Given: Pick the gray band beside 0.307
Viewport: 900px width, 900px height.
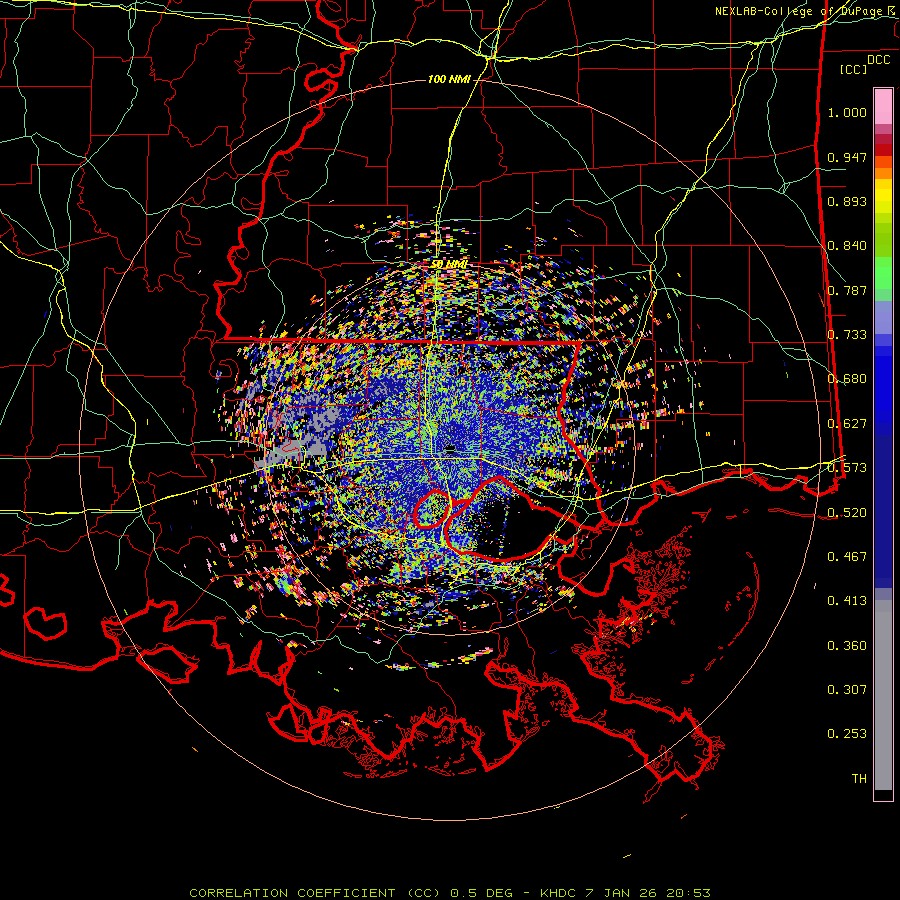Looking at the screenshot, I should (x=883, y=695).
